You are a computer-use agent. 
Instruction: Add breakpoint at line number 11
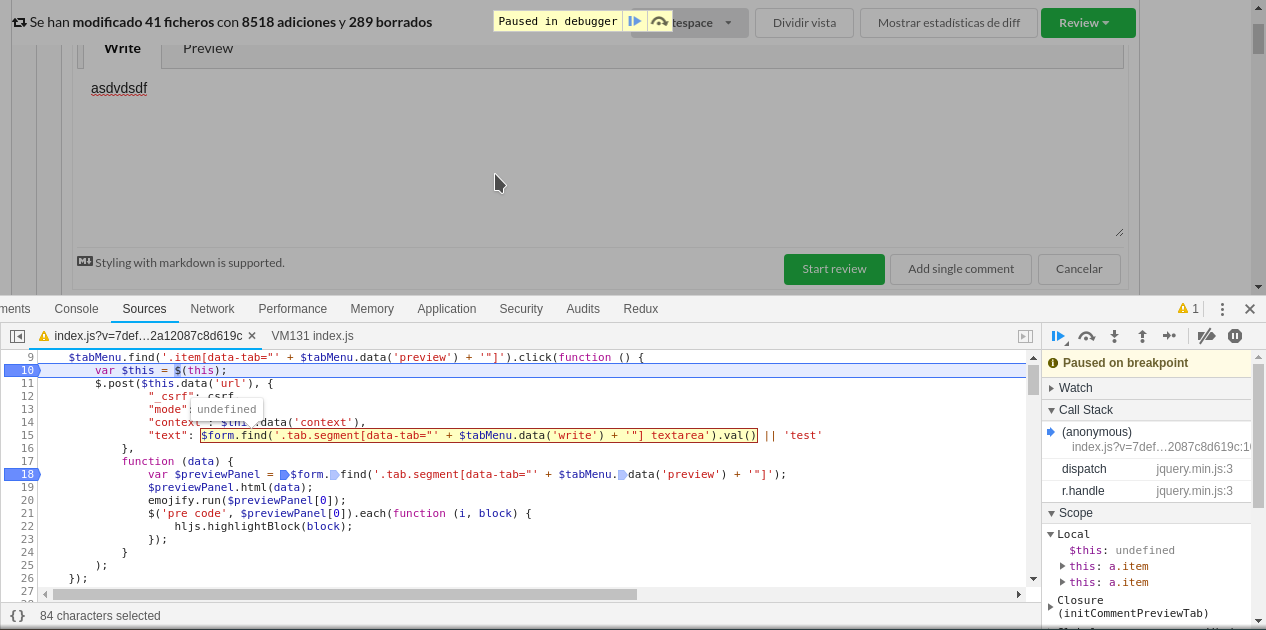(27, 383)
